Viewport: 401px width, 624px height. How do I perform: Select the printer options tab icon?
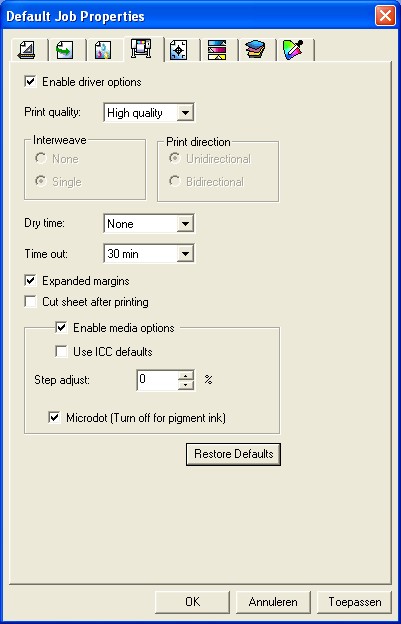click(141, 49)
